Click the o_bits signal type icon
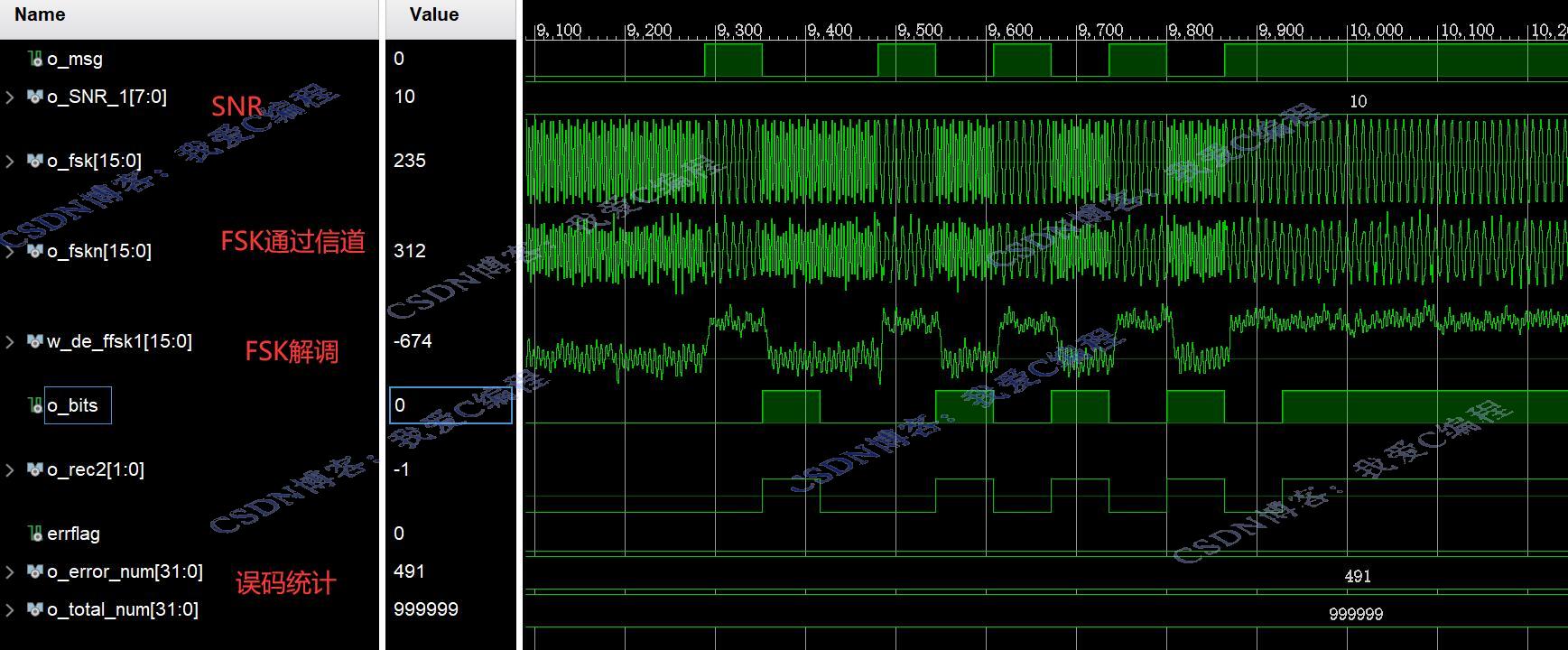 [35, 405]
